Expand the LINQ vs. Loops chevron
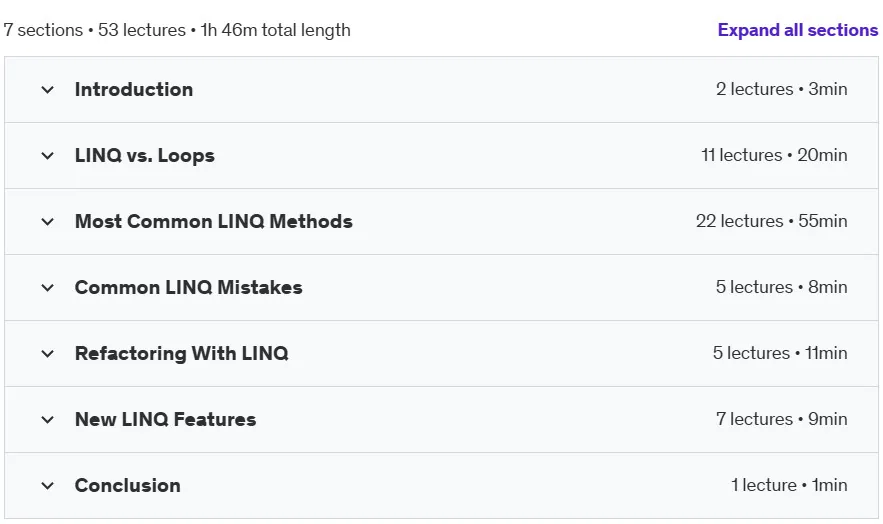The image size is (883, 524). point(48,155)
